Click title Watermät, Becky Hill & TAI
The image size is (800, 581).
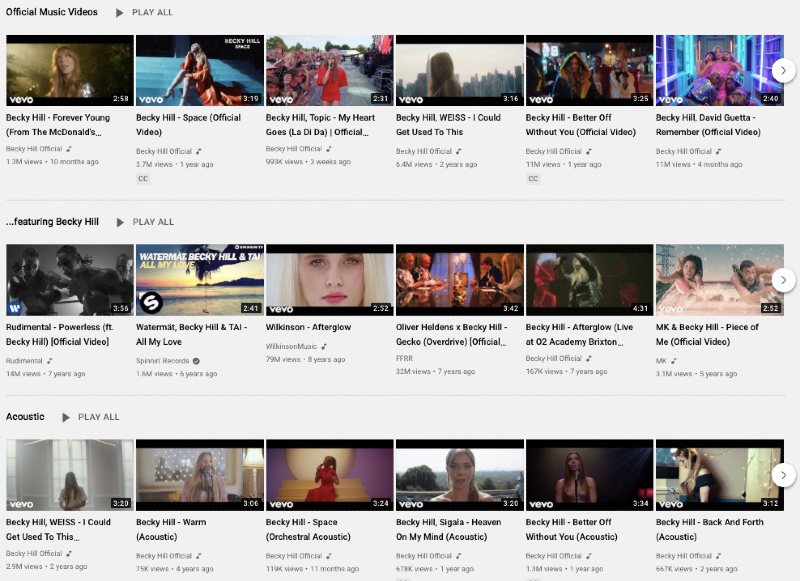pyautogui.click(x=191, y=334)
